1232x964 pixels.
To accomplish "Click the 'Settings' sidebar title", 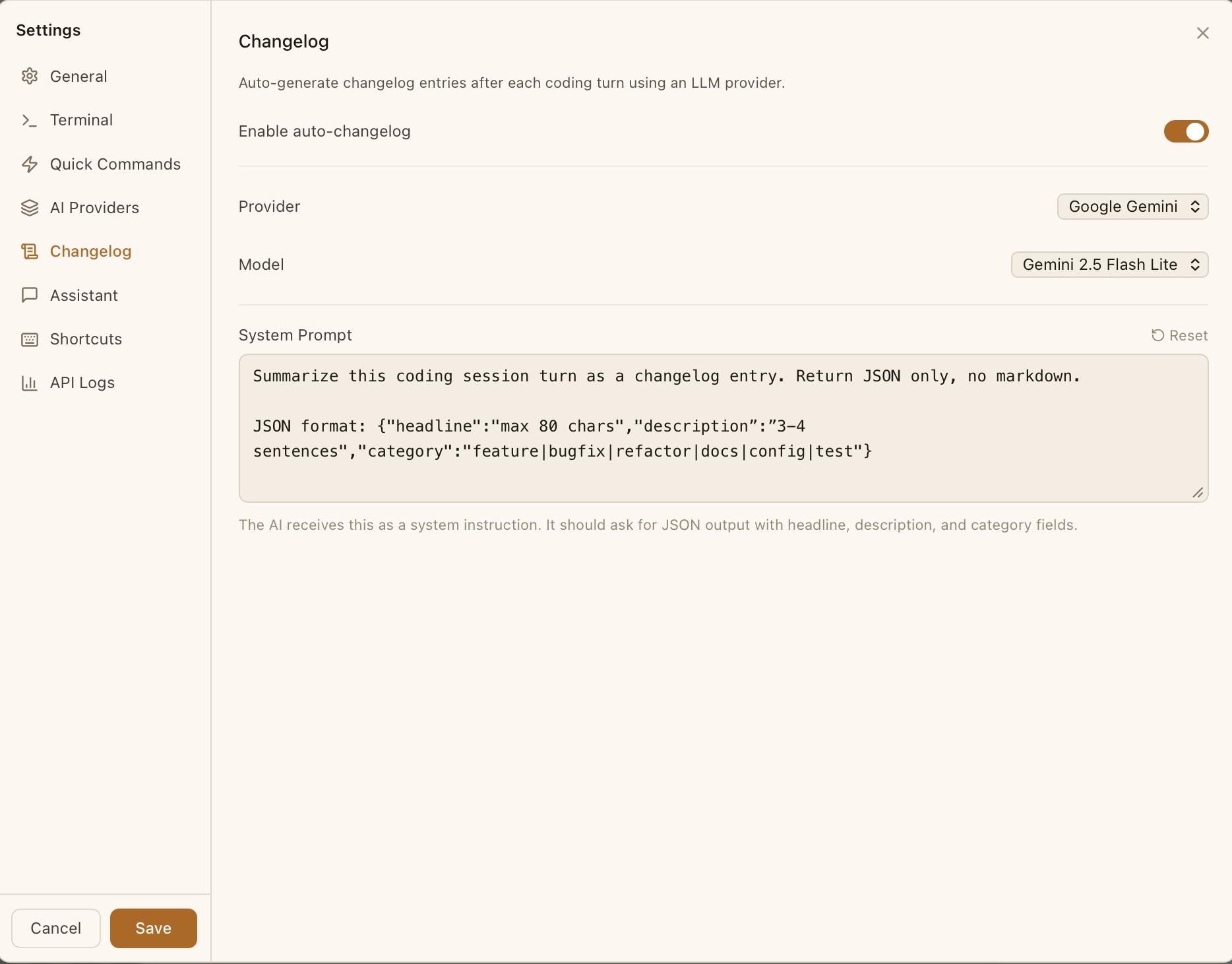I will (x=48, y=30).
